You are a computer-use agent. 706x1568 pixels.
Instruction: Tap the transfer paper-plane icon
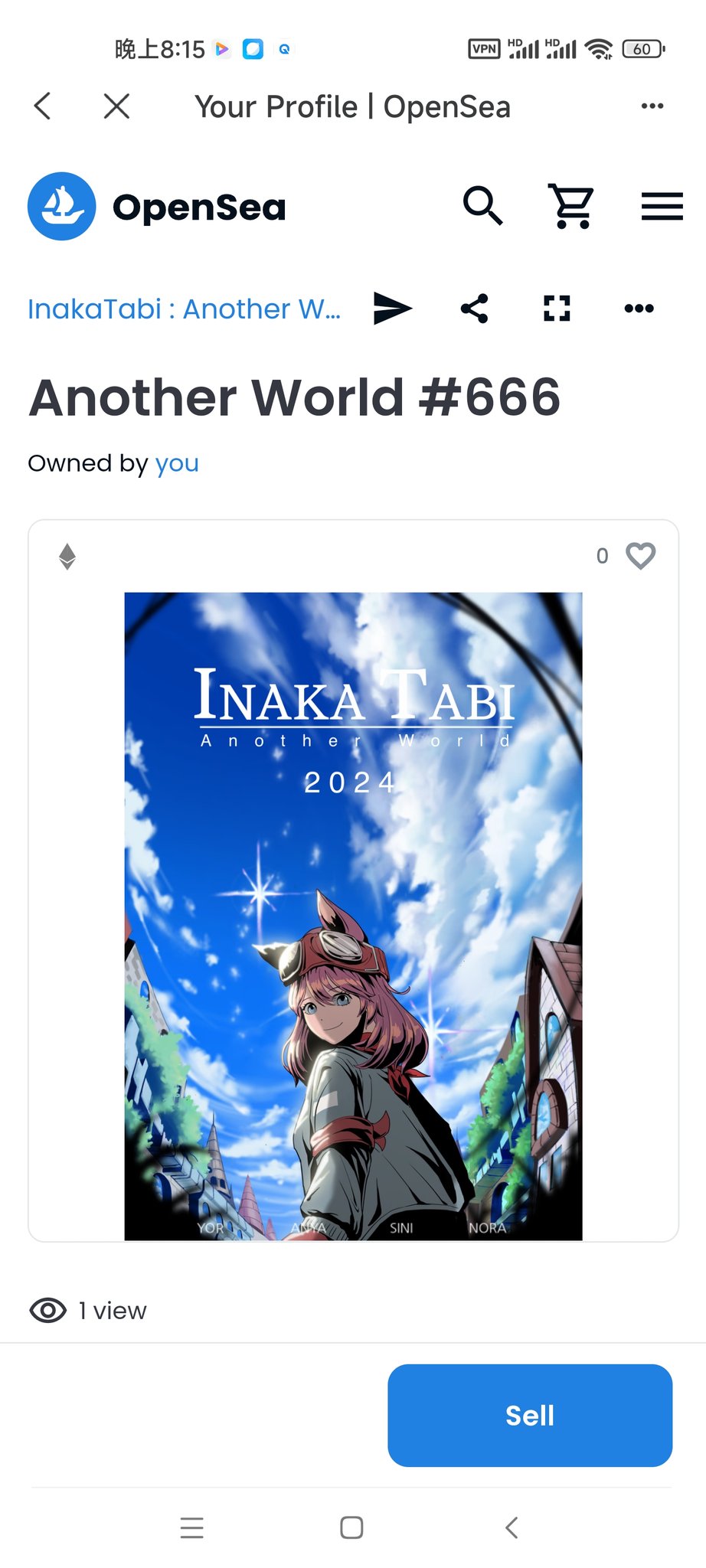pyautogui.click(x=393, y=309)
